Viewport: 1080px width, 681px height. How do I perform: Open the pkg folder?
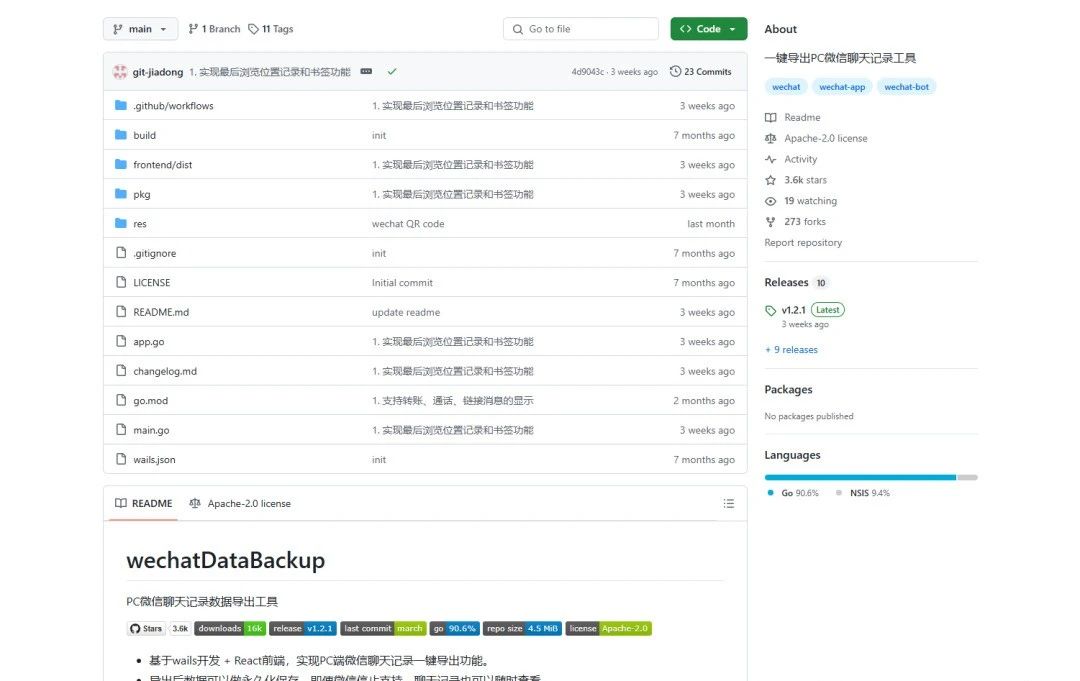(142, 194)
